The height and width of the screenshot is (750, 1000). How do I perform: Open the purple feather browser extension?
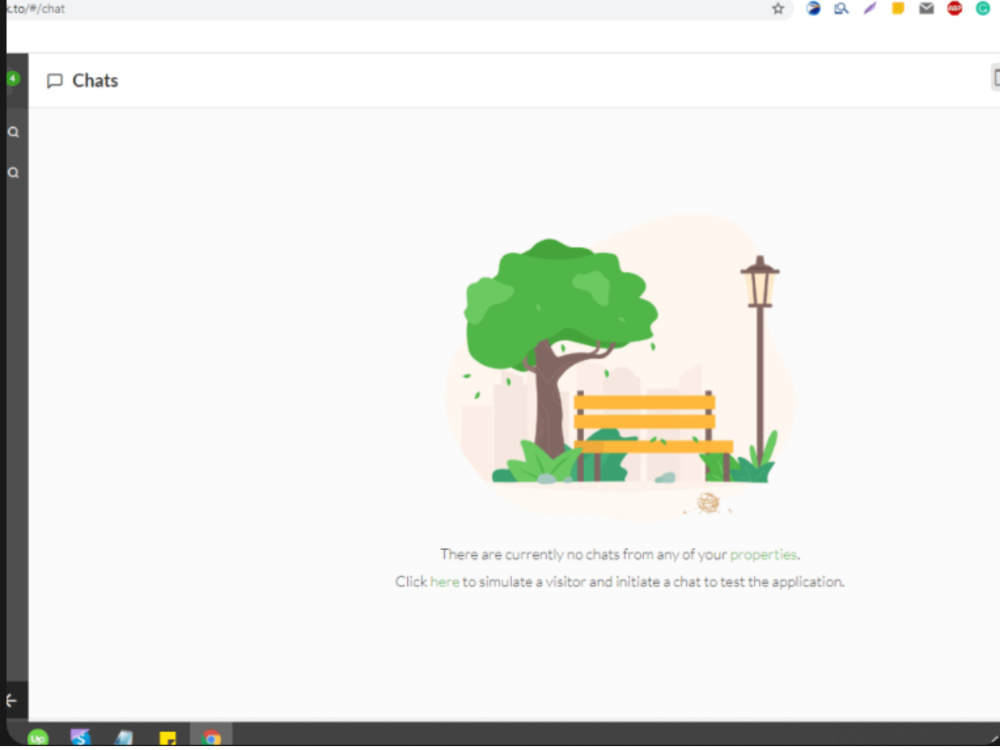pos(870,8)
